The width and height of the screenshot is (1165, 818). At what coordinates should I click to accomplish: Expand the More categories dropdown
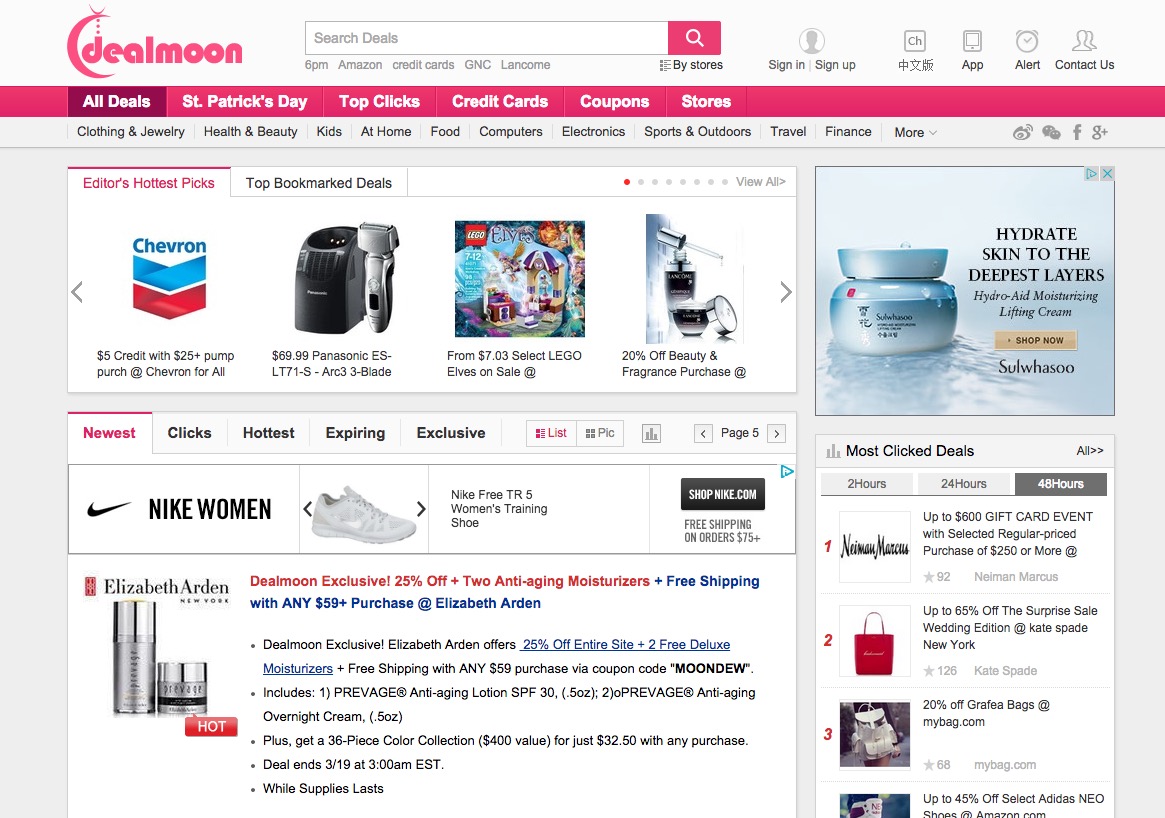(x=915, y=132)
